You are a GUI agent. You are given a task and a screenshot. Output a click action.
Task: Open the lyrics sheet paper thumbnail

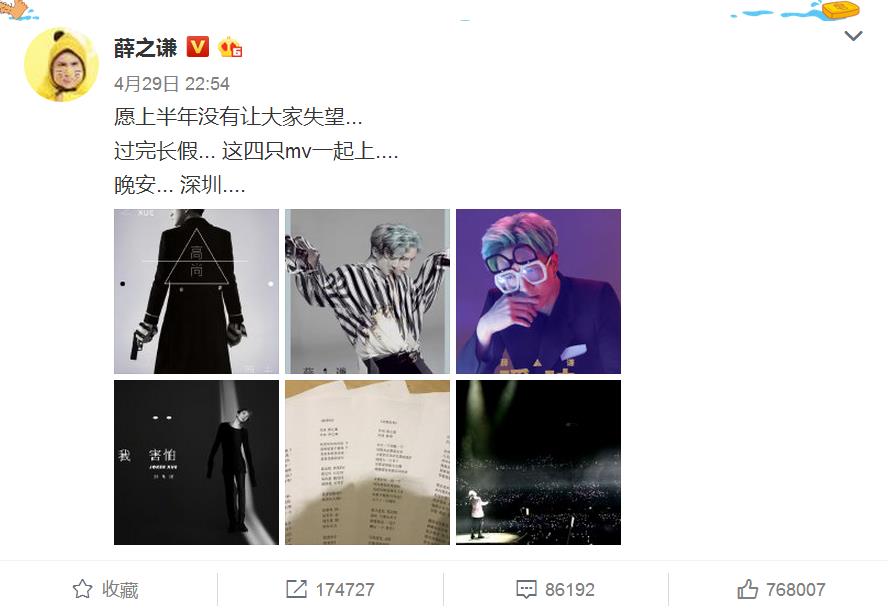[368, 462]
